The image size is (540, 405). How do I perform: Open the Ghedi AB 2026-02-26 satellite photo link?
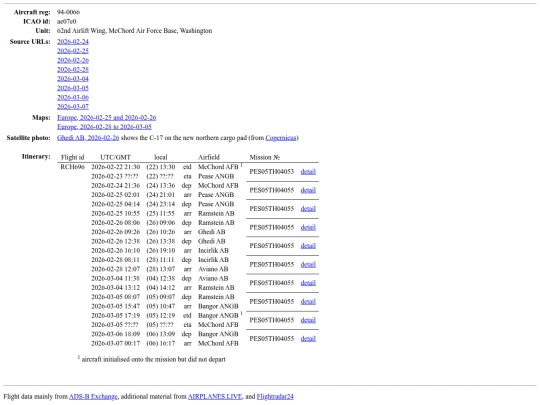pyautogui.click(x=88, y=138)
